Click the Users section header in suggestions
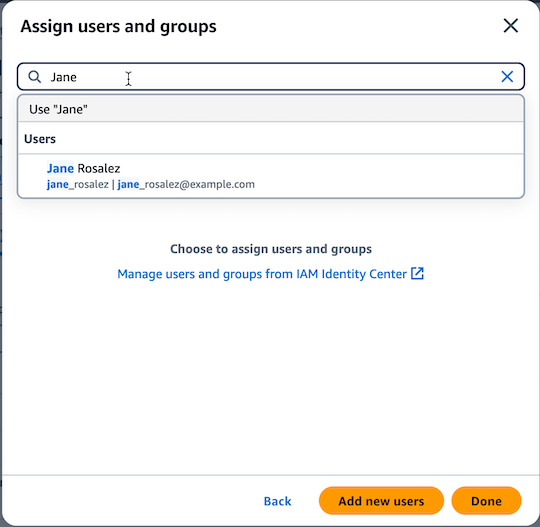Screen dimensions: 540x527 [40, 139]
